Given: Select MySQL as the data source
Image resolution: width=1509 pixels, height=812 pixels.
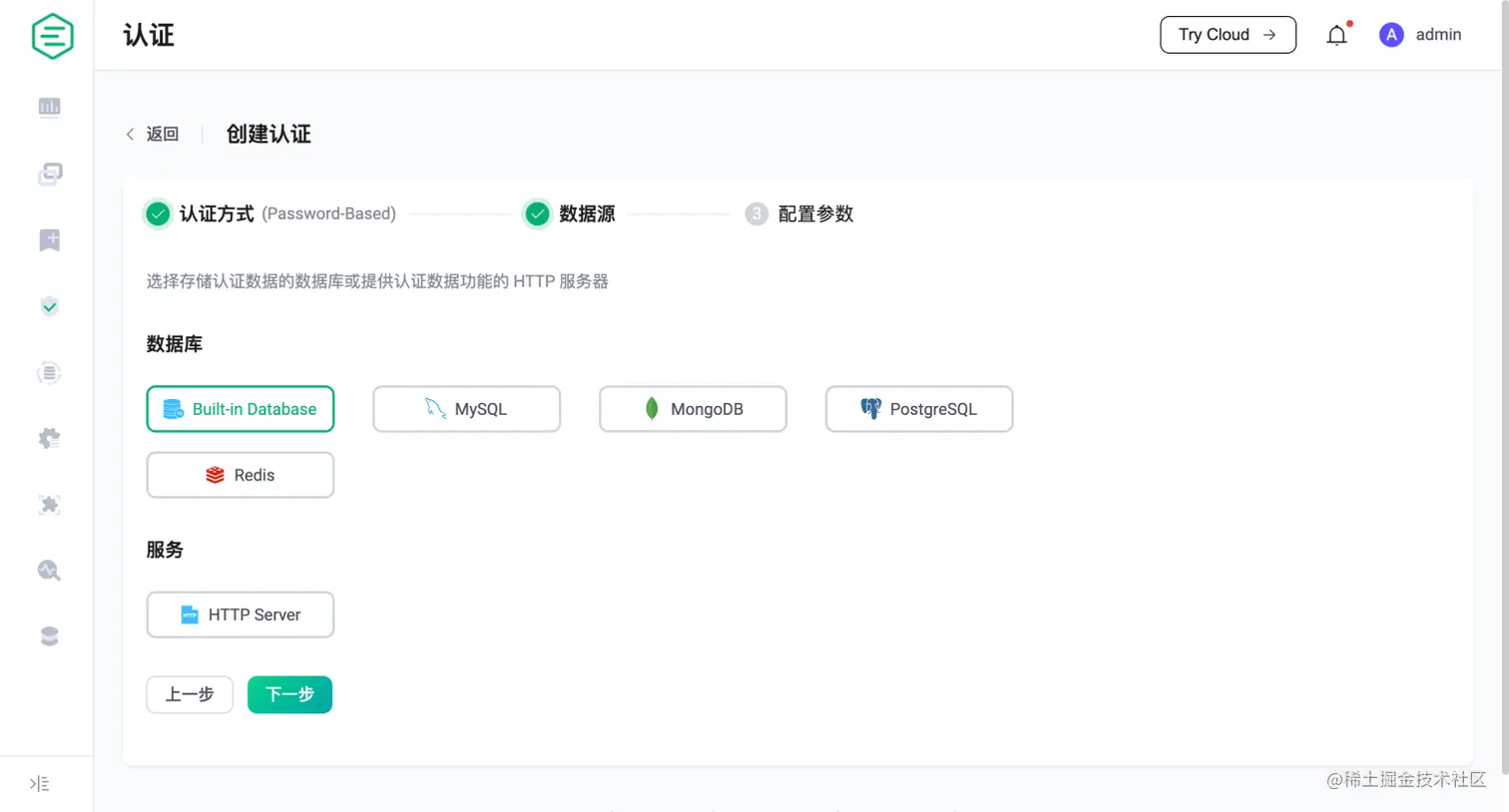Looking at the screenshot, I should pyautogui.click(x=466, y=409).
